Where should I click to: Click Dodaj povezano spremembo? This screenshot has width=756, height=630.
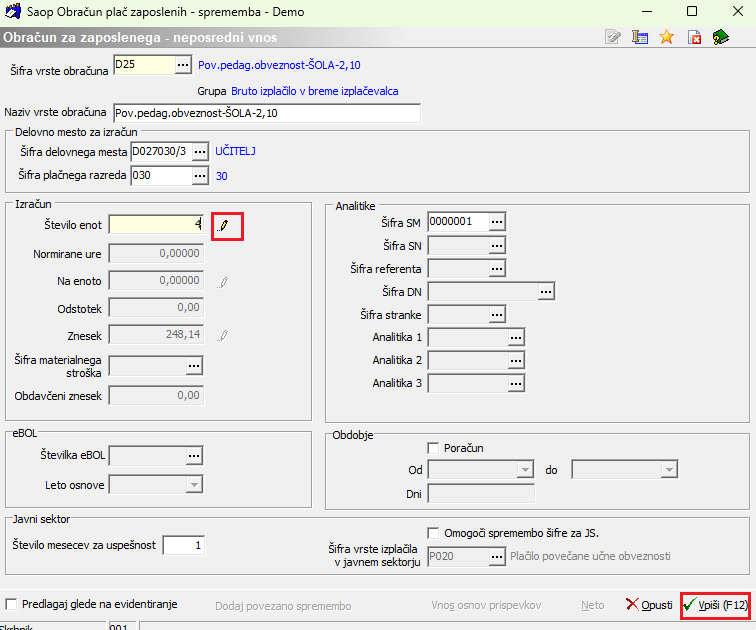[x=283, y=606]
